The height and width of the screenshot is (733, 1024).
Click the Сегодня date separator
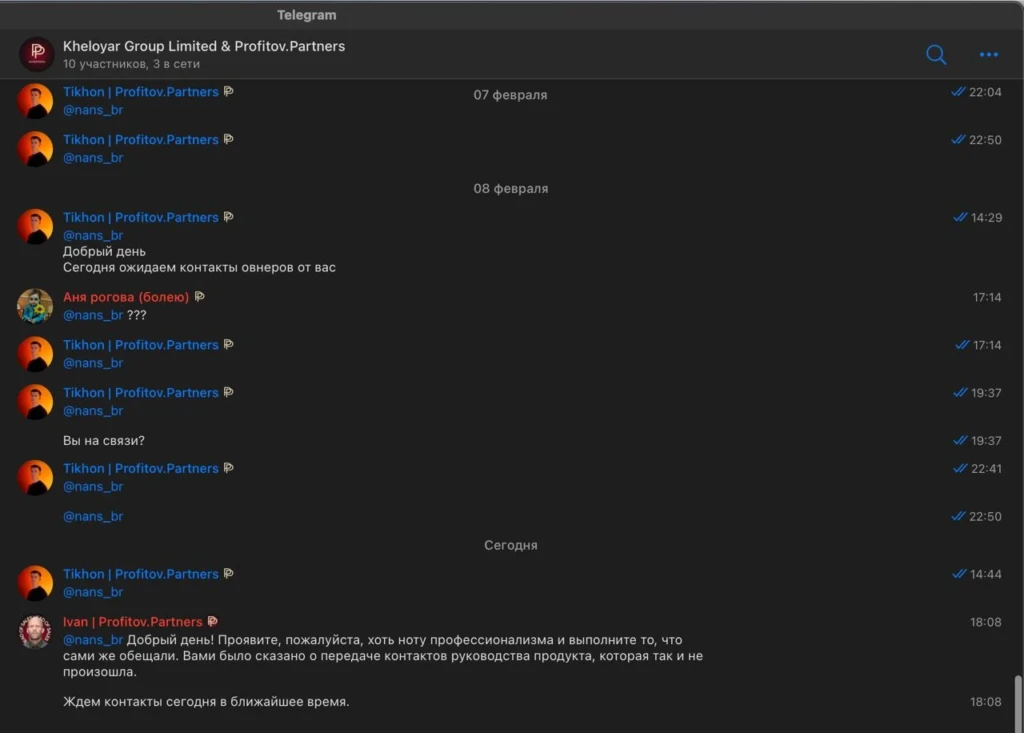click(x=511, y=546)
